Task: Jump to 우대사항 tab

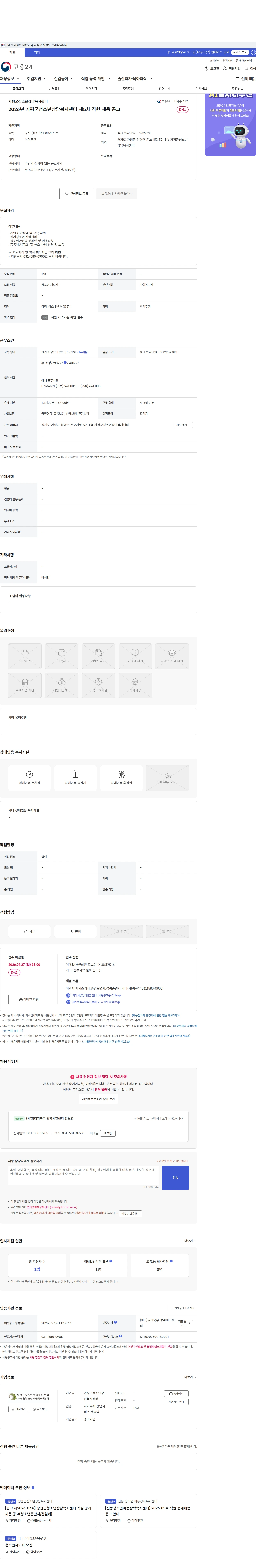Action: (91, 89)
